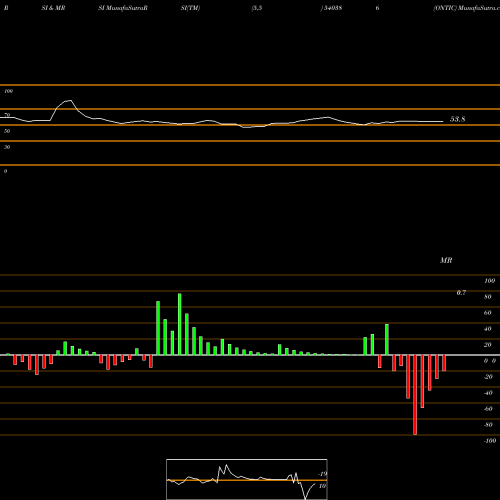The height and width of the screenshot is (500, 500).
Task: Click the RSI axis label 30
Action: 7,147
